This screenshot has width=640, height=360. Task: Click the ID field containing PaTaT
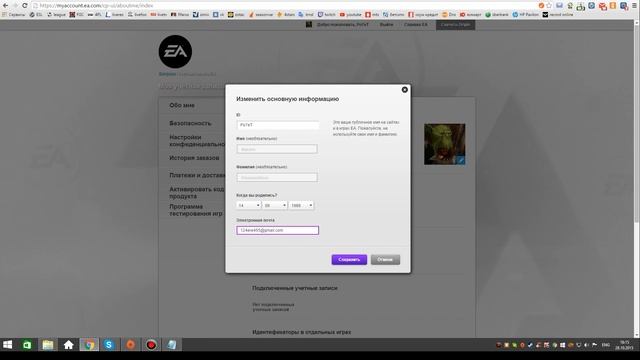tap(278, 125)
